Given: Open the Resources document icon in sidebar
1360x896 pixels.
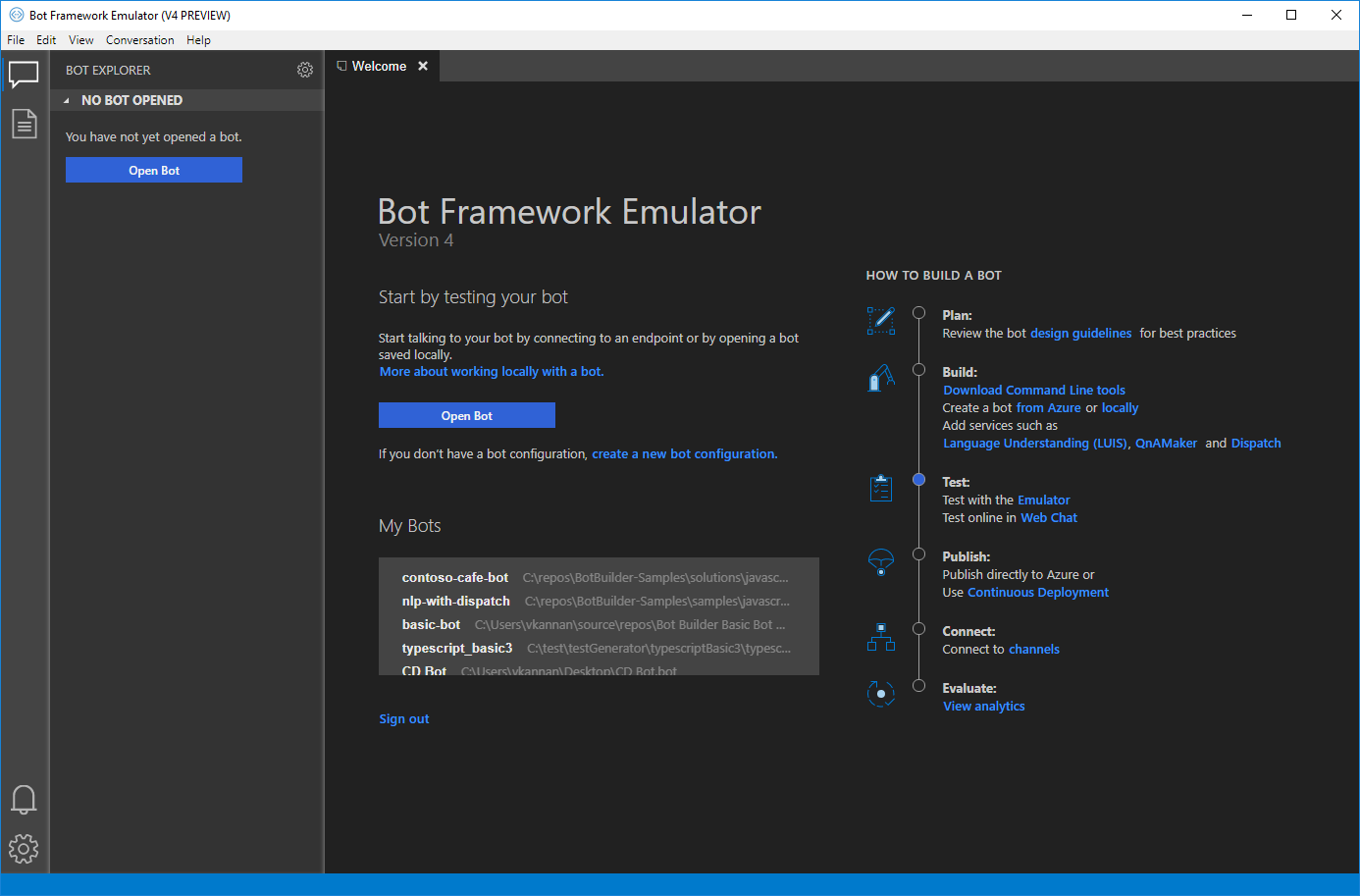Looking at the screenshot, I should click(x=24, y=124).
